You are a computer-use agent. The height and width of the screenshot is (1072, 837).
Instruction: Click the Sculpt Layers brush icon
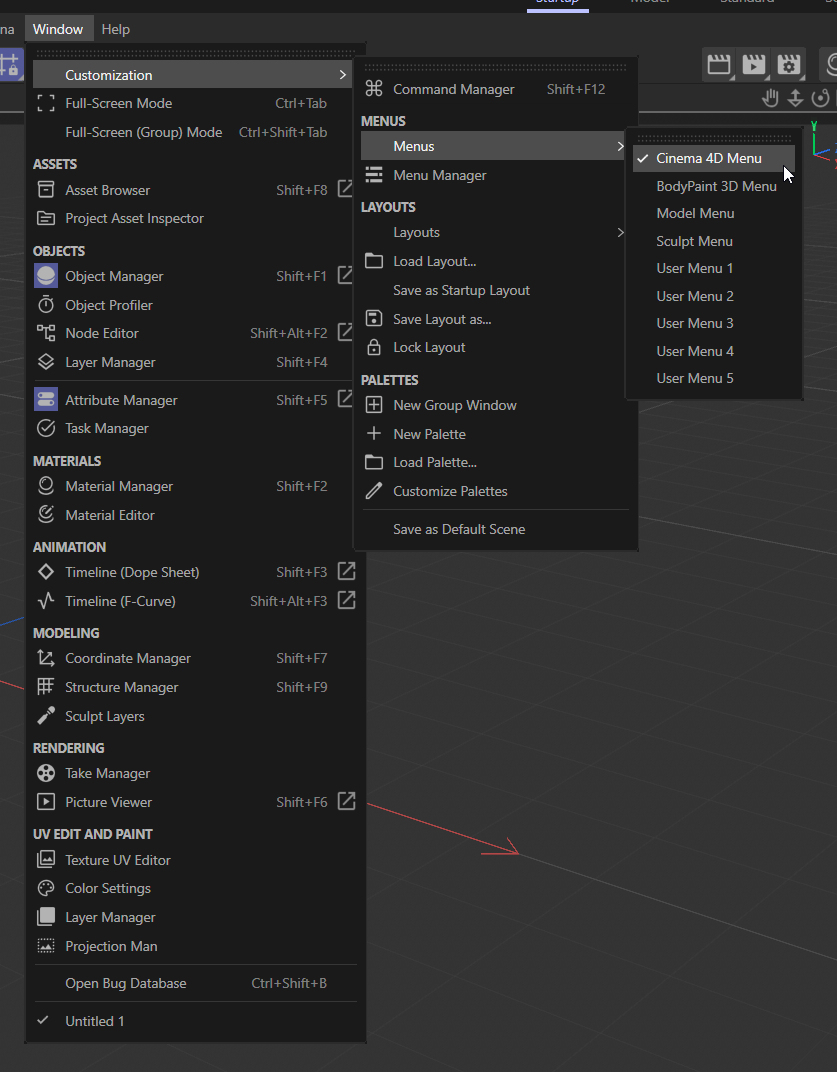[46, 715]
